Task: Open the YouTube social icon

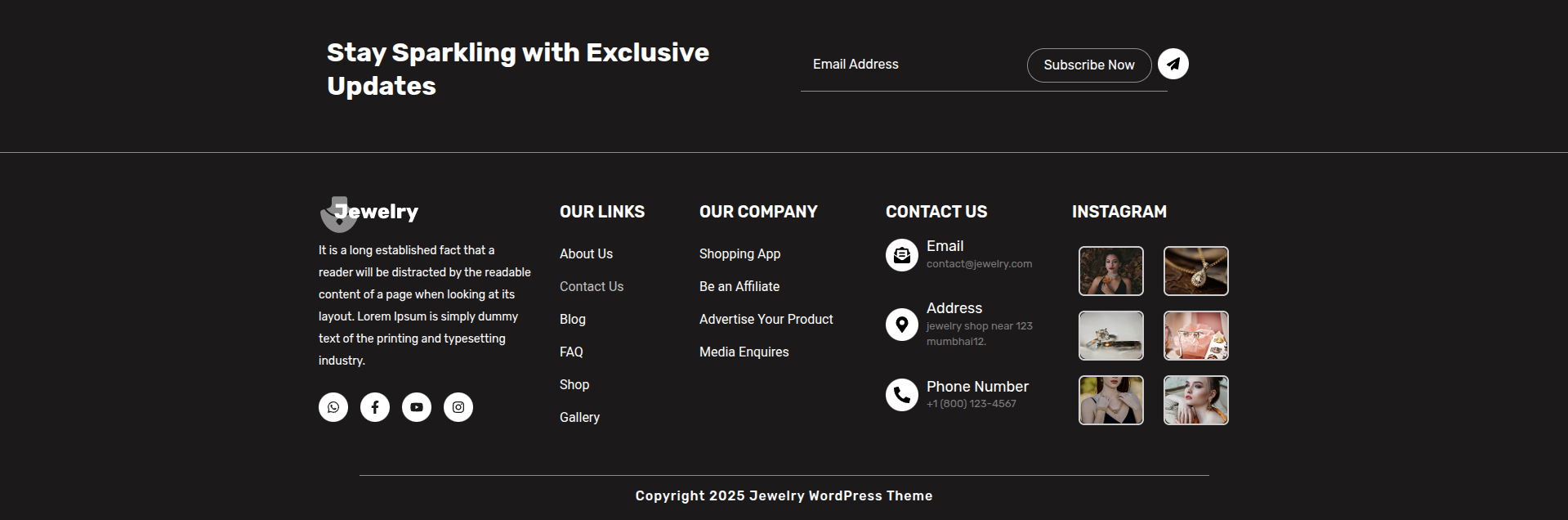Action: tap(417, 407)
